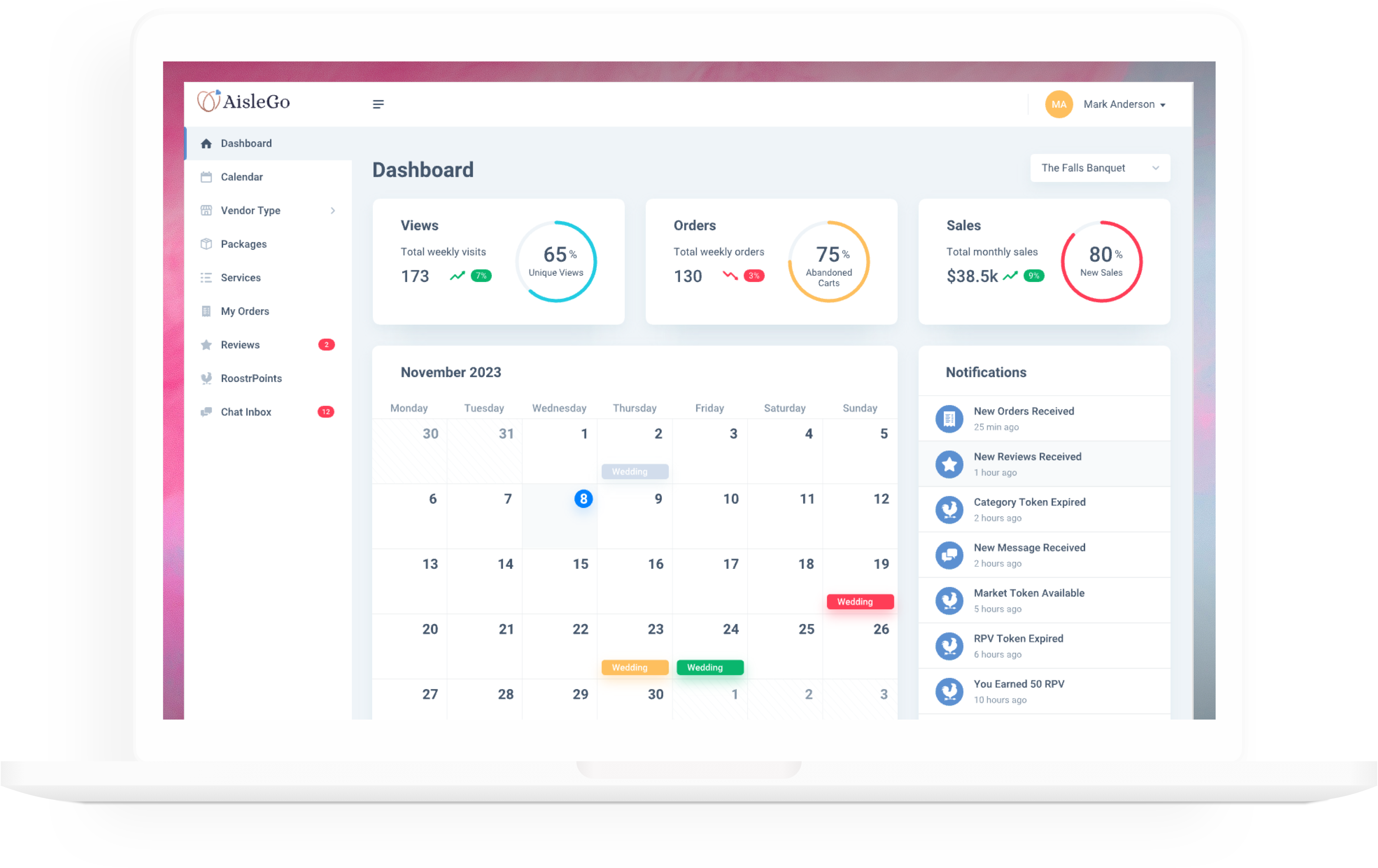Viewport: 1378px width, 868px height.
Task: Click the RoostrPoints rooster icon
Action: (x=207, y=378)
